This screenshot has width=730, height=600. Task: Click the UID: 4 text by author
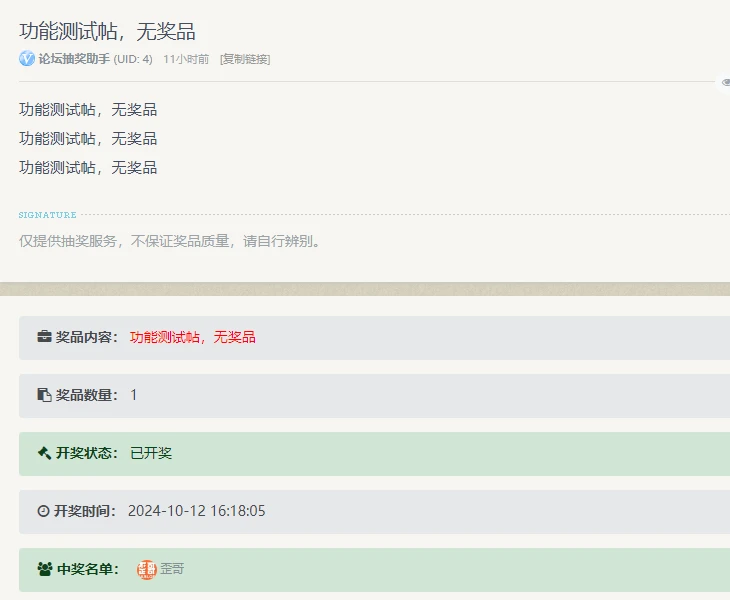(x=133, y=59)
